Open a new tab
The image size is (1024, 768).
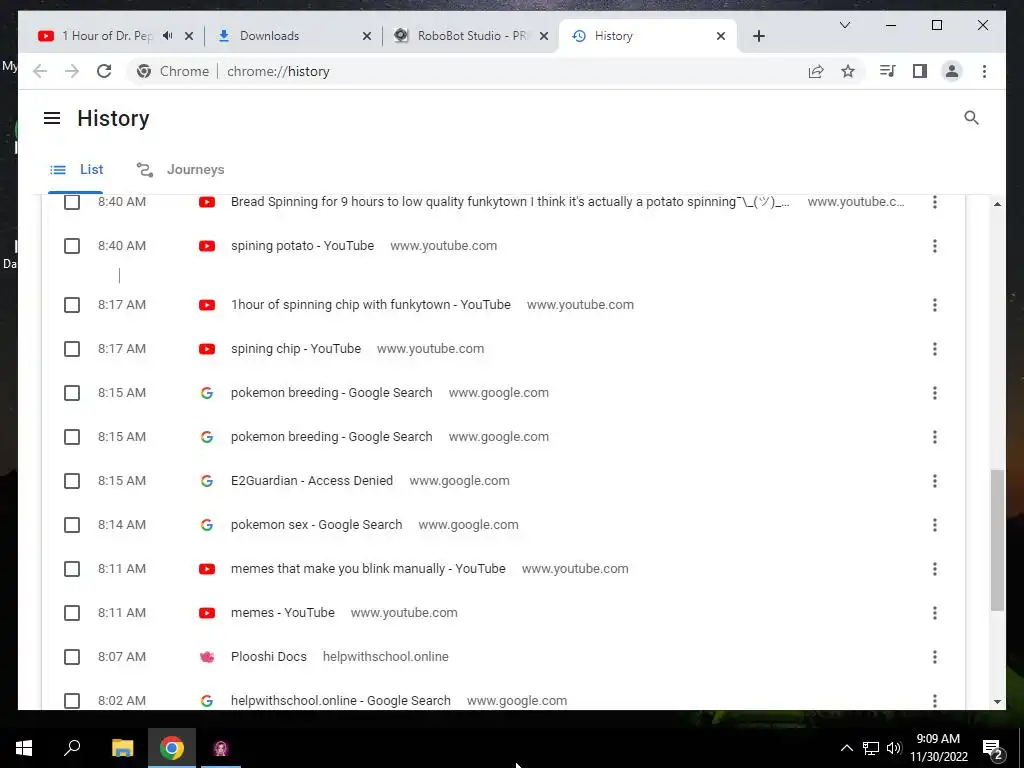pos(758,36)
